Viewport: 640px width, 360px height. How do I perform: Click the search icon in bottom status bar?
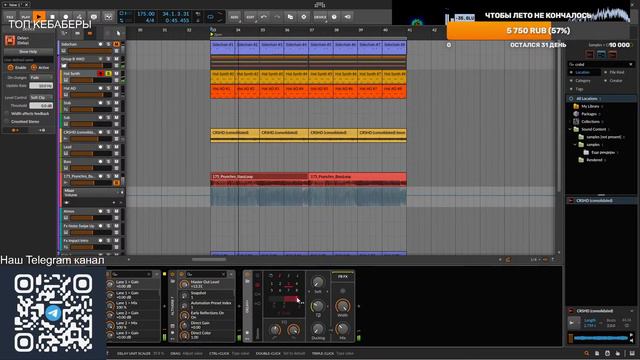[x=587, y=353]
